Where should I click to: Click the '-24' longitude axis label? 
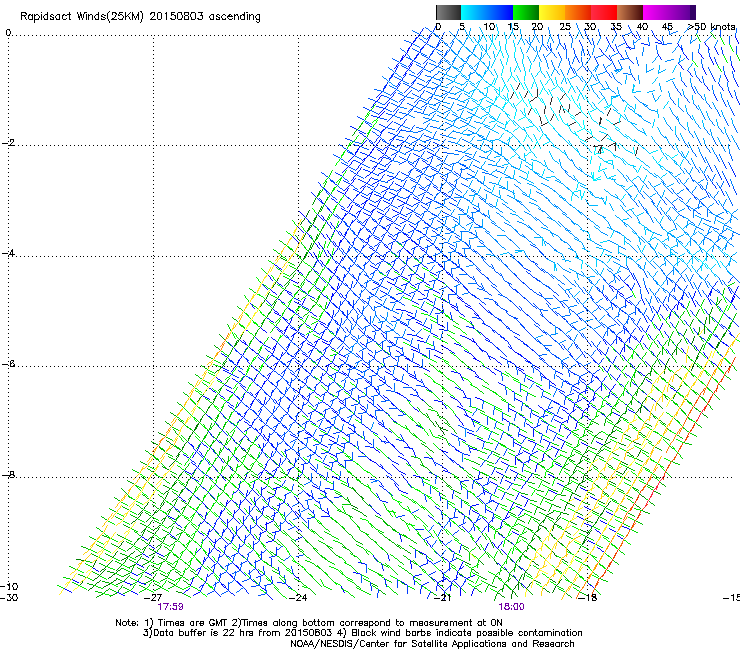coord(298,598)
